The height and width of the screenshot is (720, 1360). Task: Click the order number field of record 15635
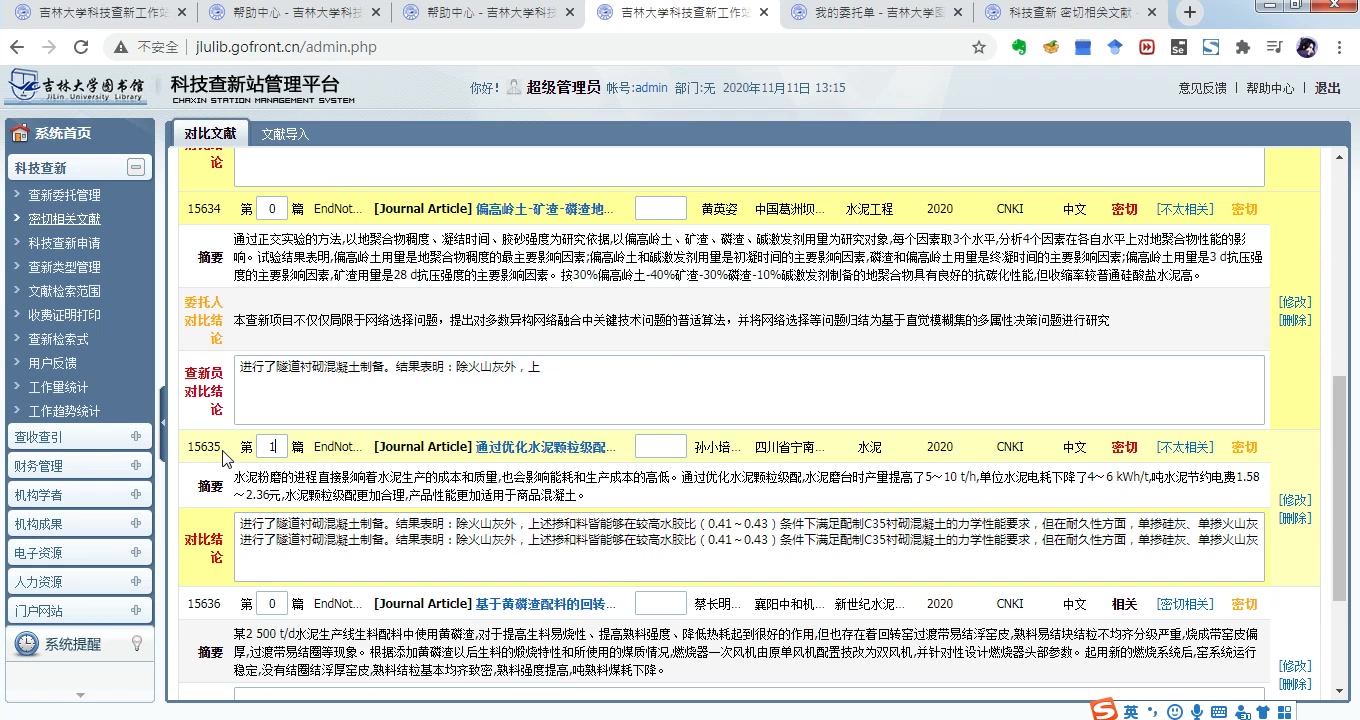[272, 447]
